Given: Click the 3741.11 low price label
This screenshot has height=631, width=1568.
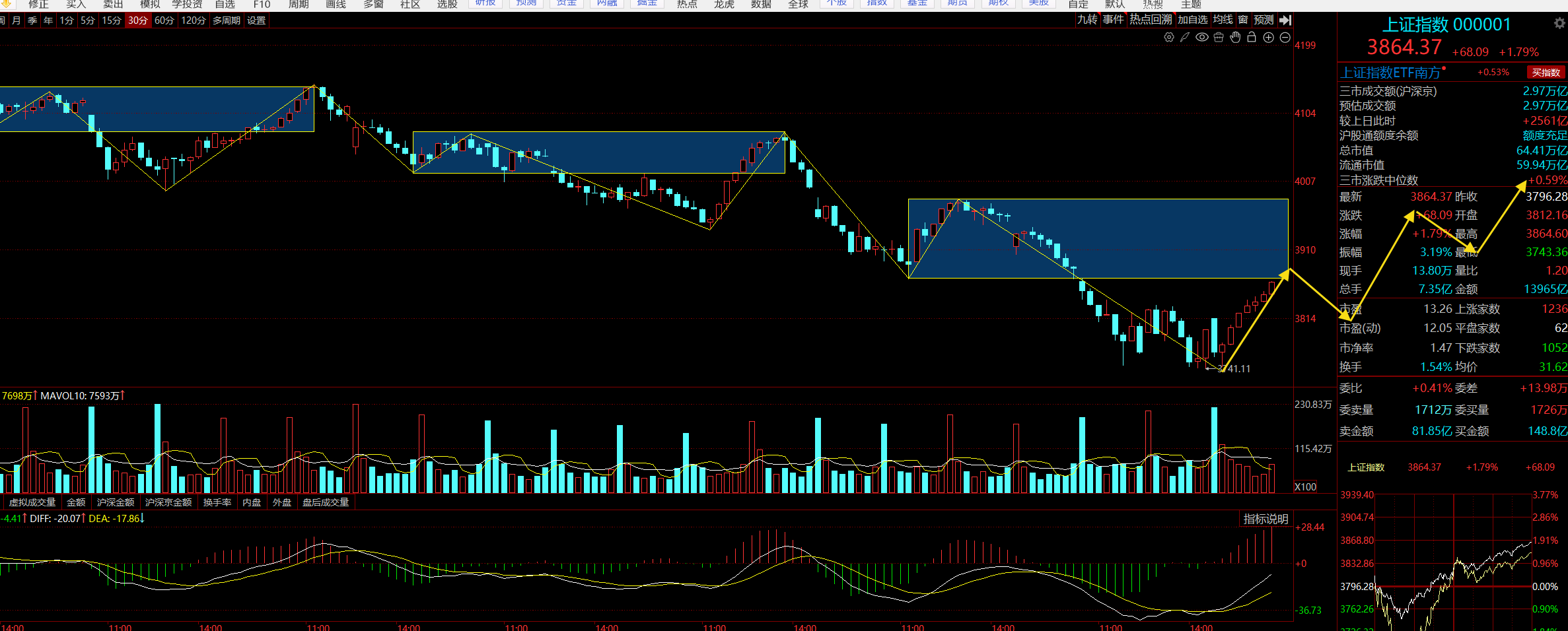Looking at the screenshot, I should tap(1234, 368).
